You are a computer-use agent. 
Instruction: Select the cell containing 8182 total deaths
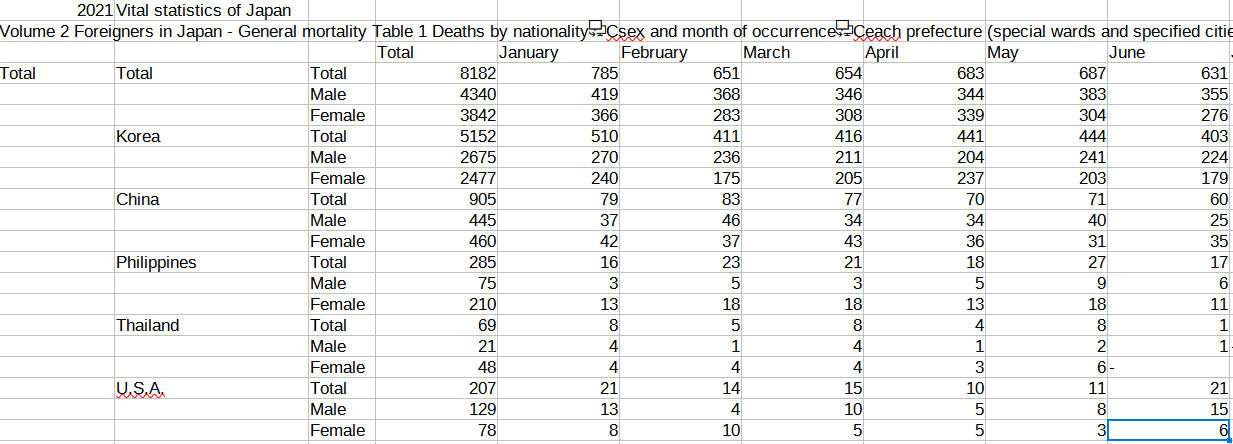tap(435, 73)
